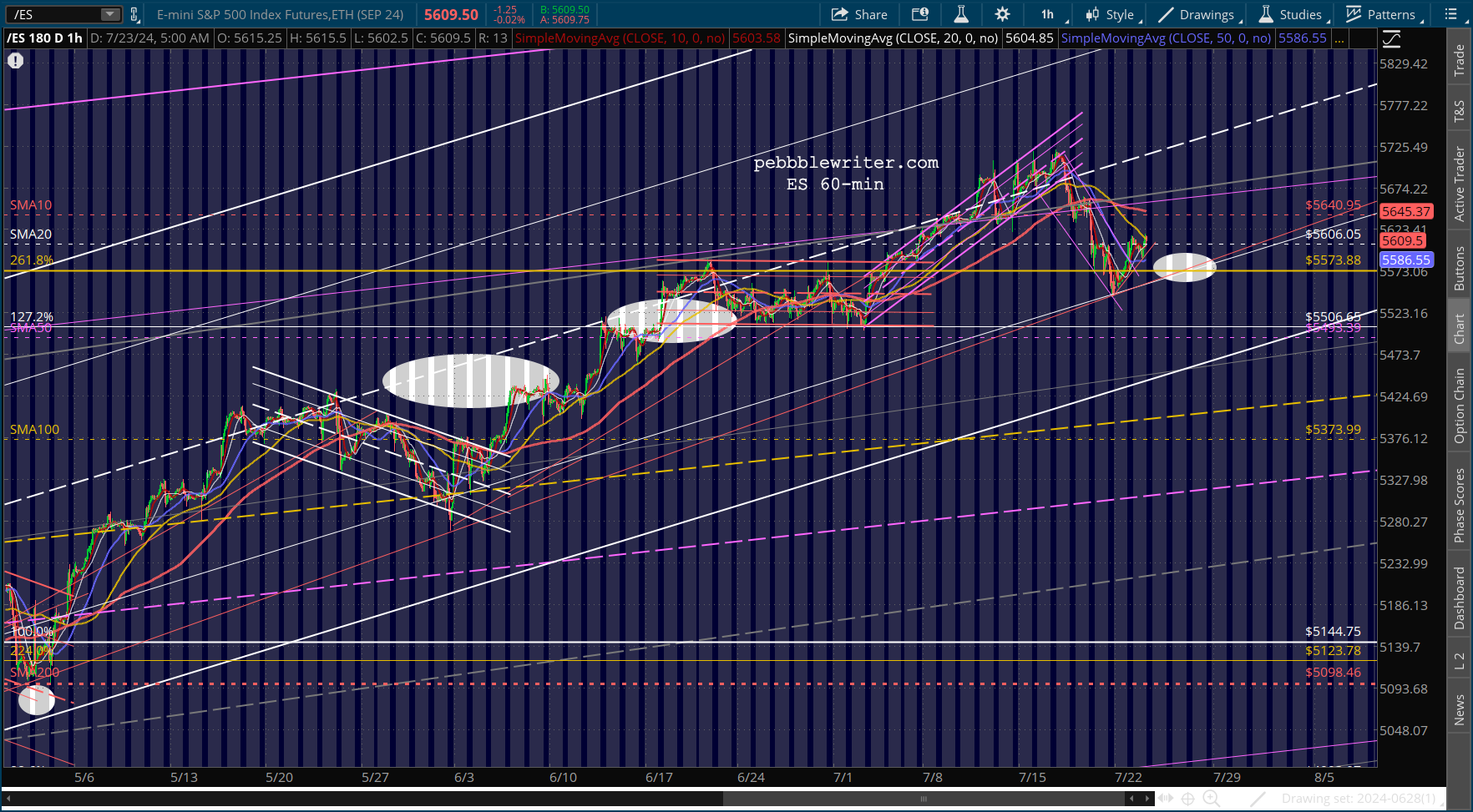Screen dimensions: 1473x812
Task: Click the 5586.55 blue SMA50 price bubble
Action: 1406,260
